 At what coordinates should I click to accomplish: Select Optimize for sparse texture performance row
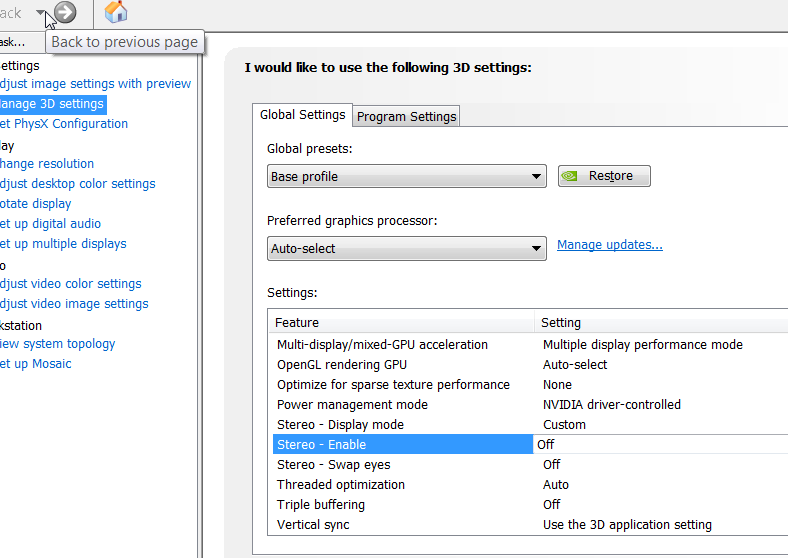coord(530,385)
